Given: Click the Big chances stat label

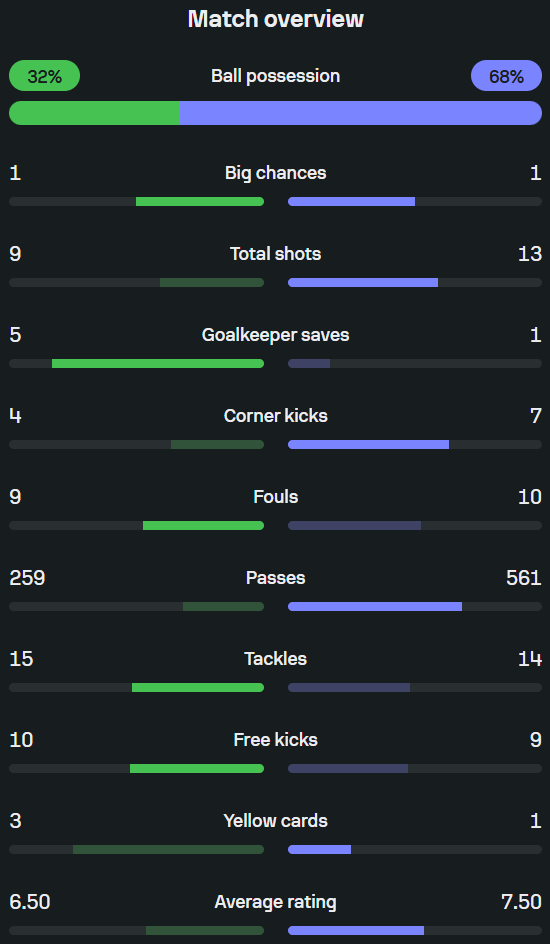Looking at the screenshot, I should pyautogui.click(x=276, y=173).
